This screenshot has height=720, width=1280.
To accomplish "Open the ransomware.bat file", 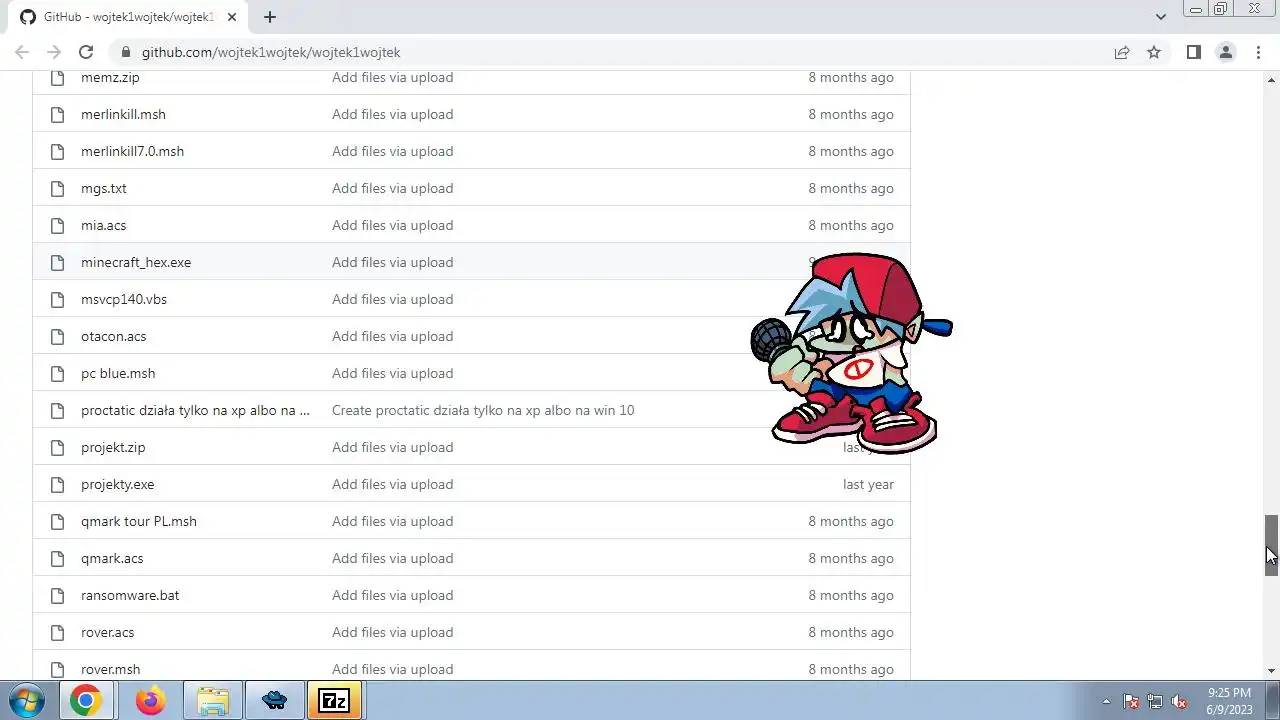I will 130,595.
